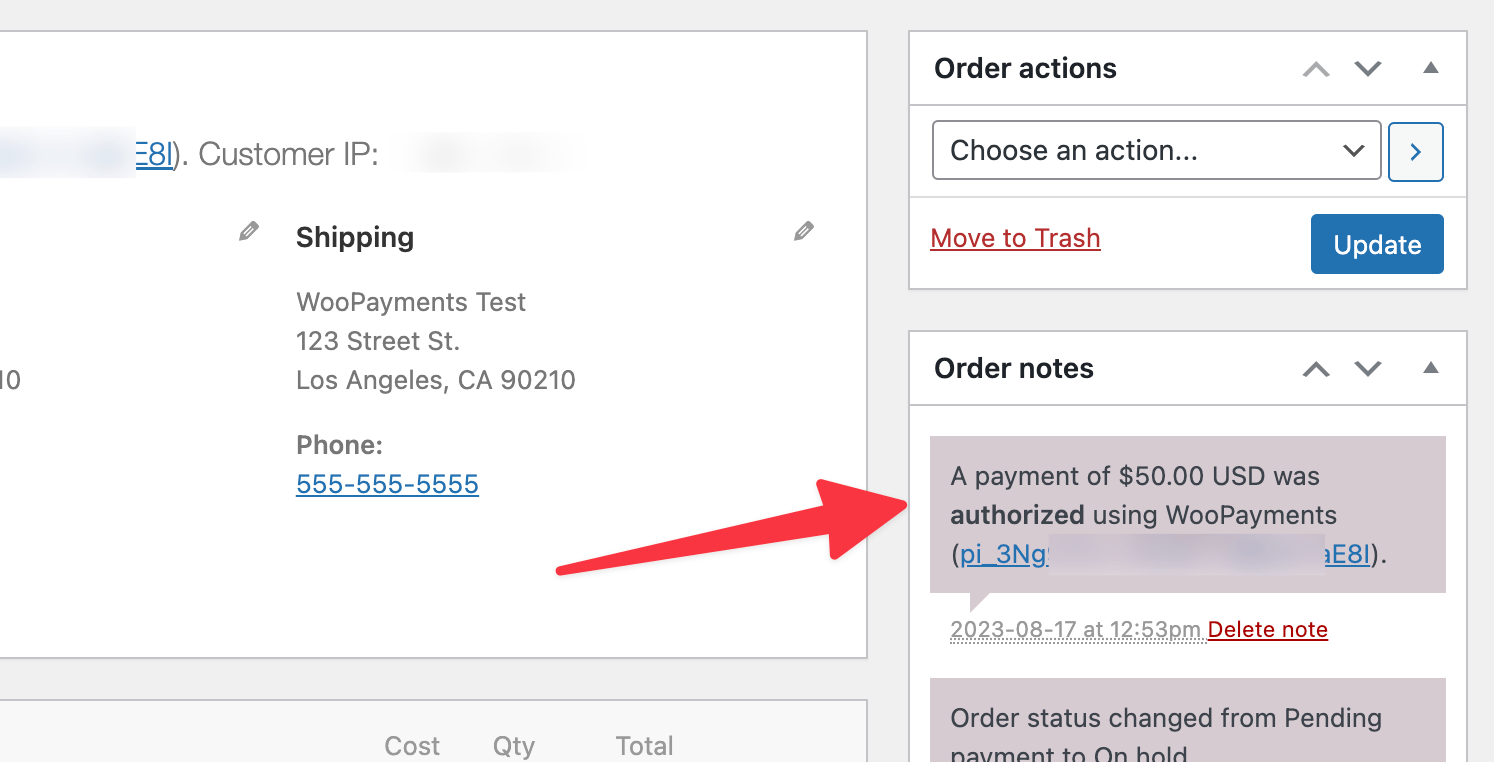Run the chosen action with blue arrow button

click(x=1415, y=151)
